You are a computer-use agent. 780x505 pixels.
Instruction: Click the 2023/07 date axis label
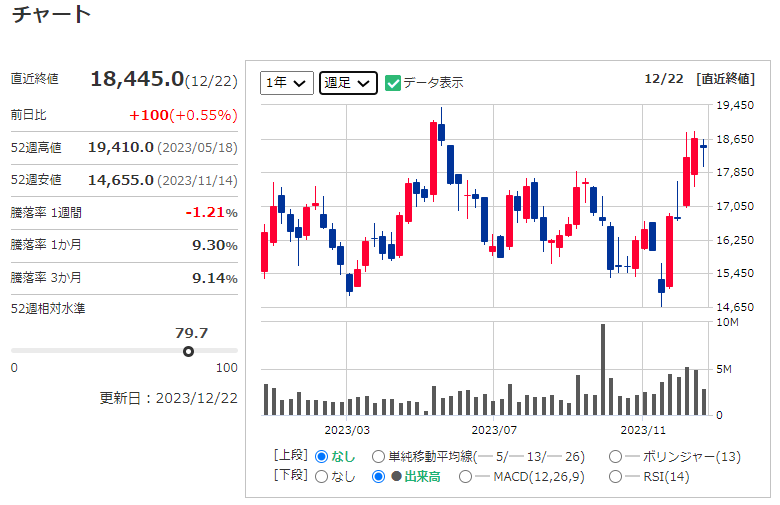coord(493,430)
